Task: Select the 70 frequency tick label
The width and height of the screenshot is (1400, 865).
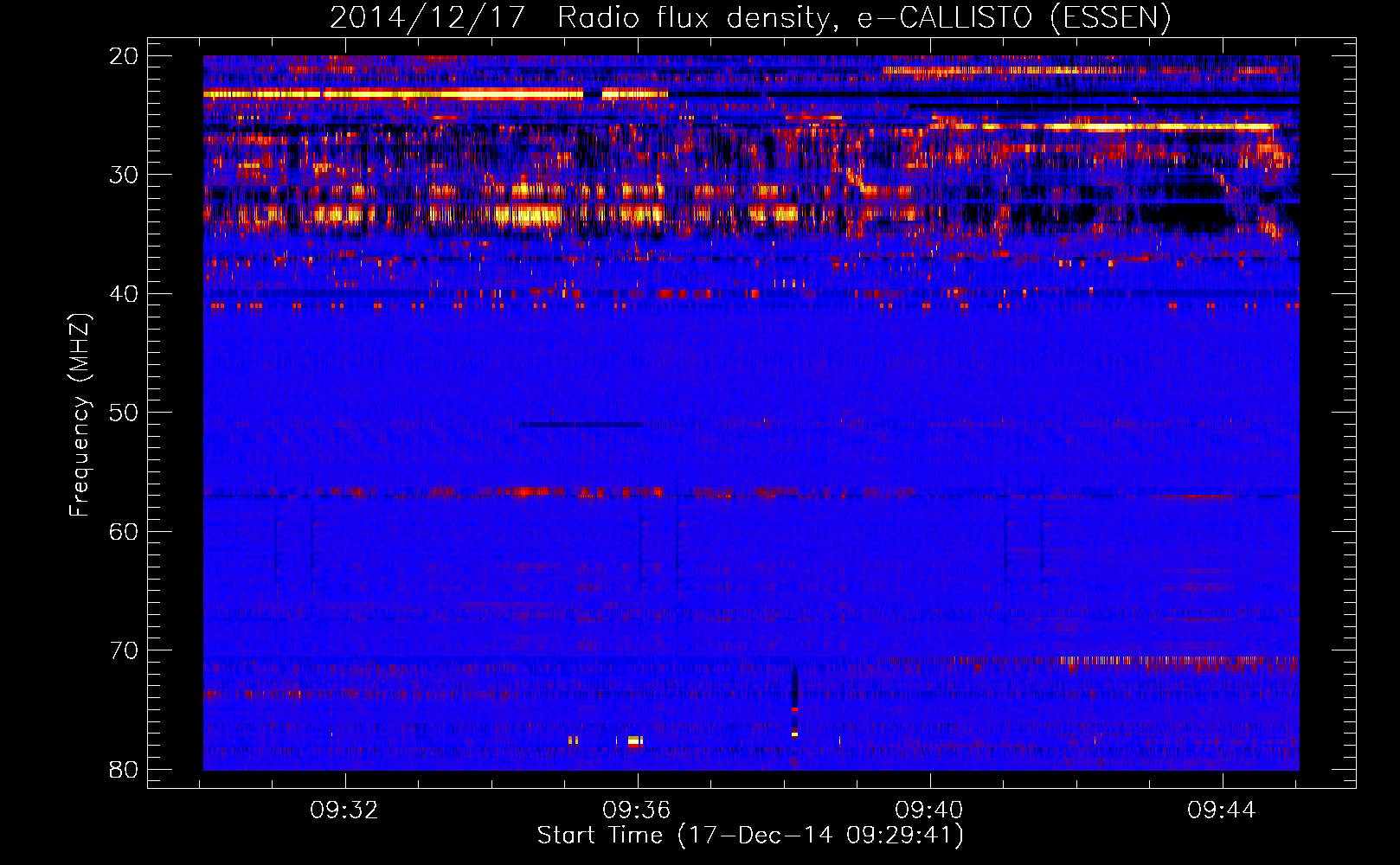Action: pyautogui.click(x=125, y=650)
